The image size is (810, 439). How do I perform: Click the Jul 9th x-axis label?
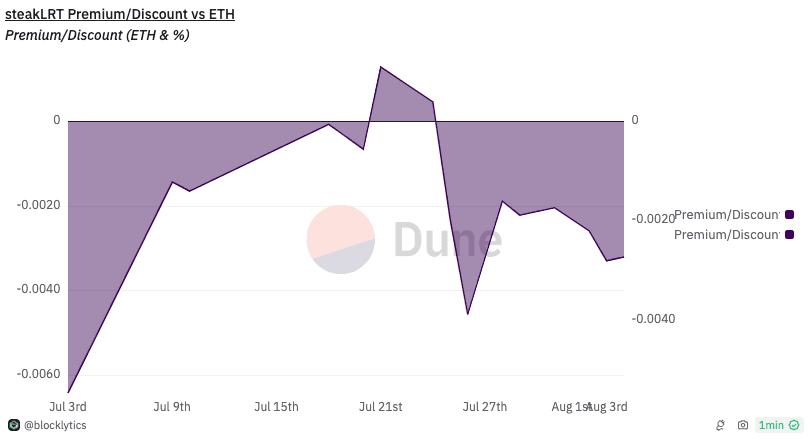pyautogui.click(x=172, y=406)
